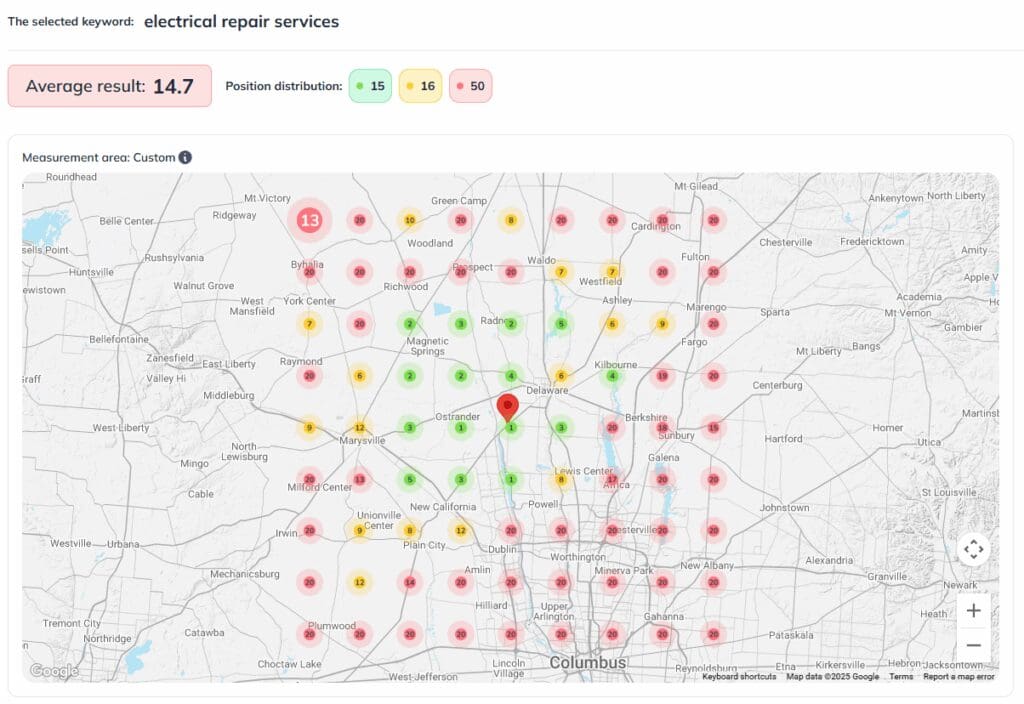Viewport: 1024px width, 704px height.
Task: Zoom out the map with minus button
Action: coord(973,645)
